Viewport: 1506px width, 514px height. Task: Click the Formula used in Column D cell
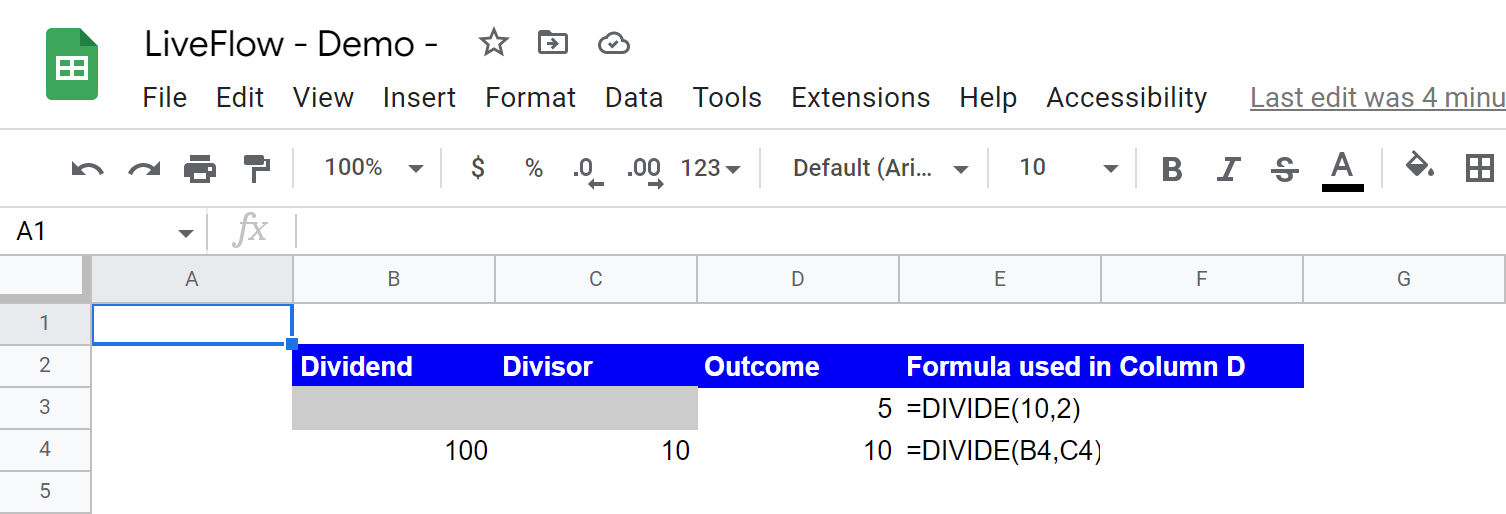coord(1101,366)
